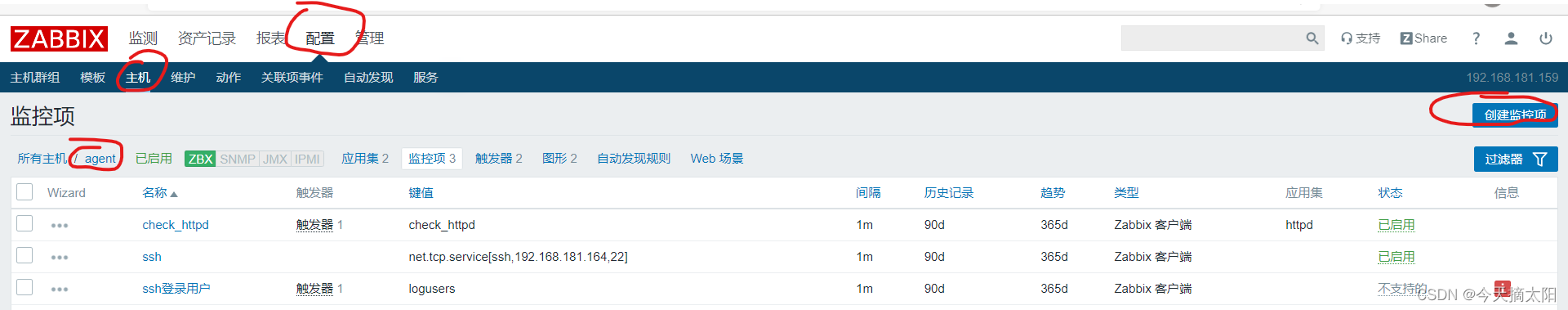Viewport: 1568px width, 310px height.
Task: Open wizard dots for ssh登录用户 row
Action: pyautogui.click(x=60, y=290)
